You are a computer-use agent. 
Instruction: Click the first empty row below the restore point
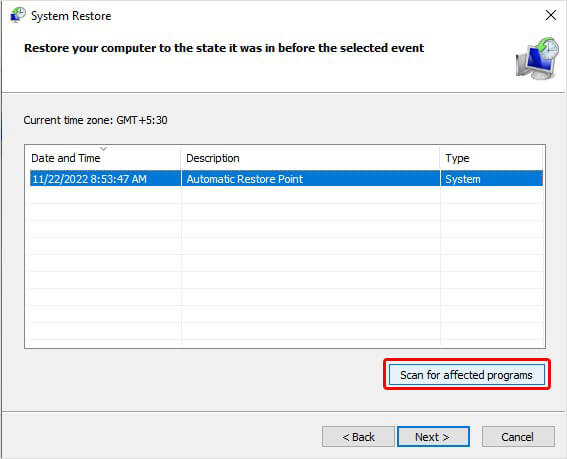[x=286, y=195]
